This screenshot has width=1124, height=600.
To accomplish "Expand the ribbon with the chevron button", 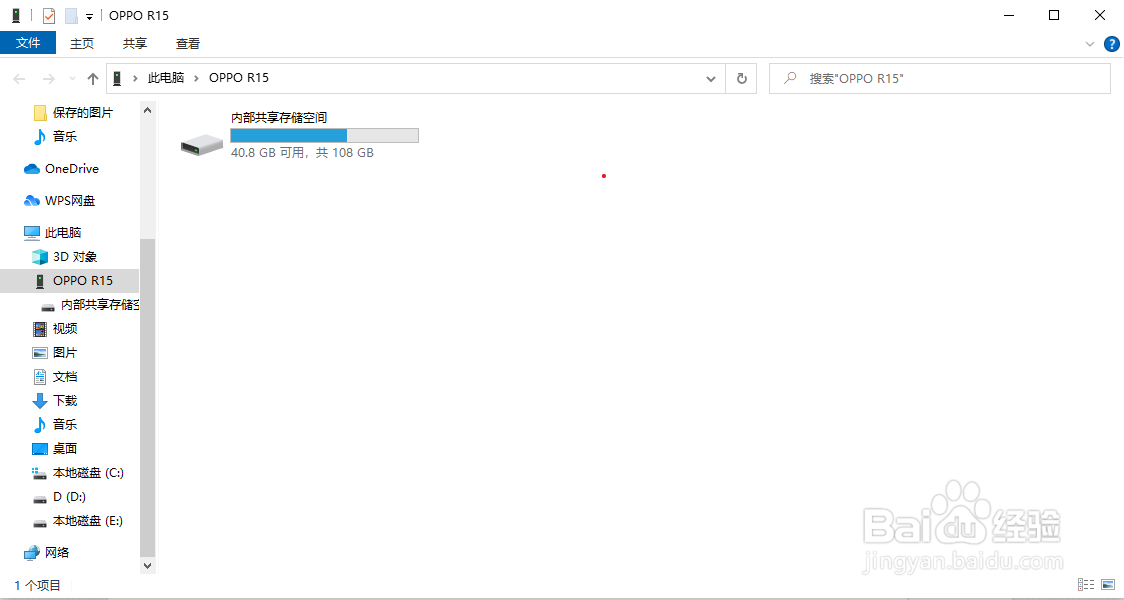I will (1090, 44).
